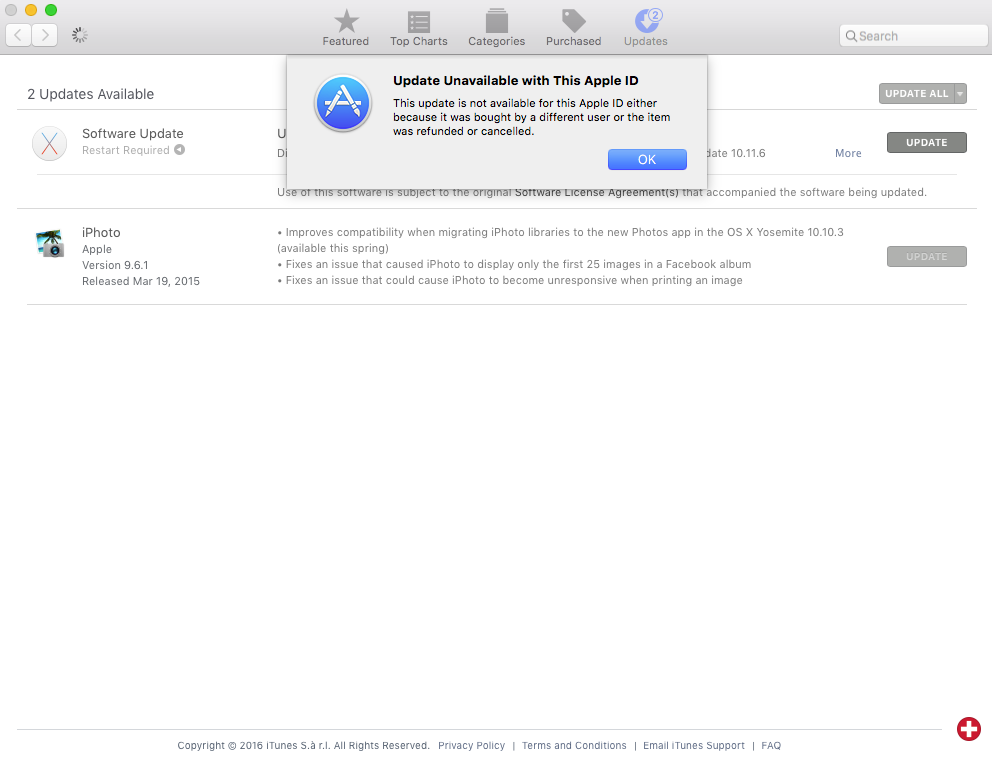The image size is (992, 761).
Task: Select the Updates tab
Action: [x=645, y=28]
